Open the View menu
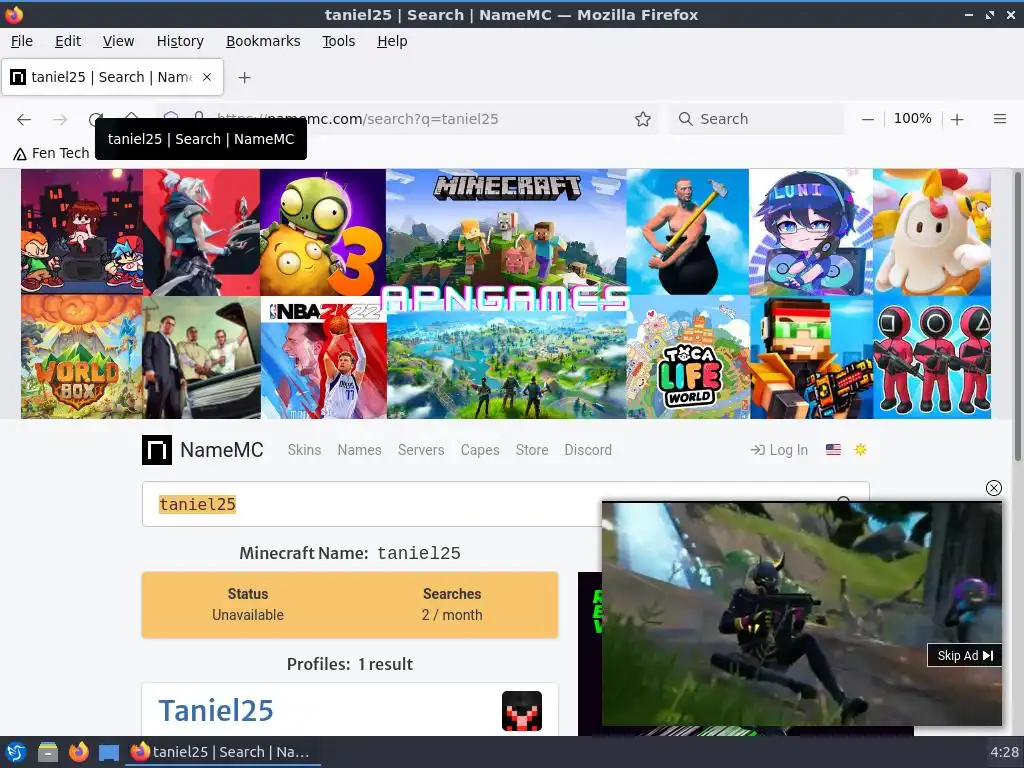Viewport: 1024px width, 768px height. click(x=118, y=41)
